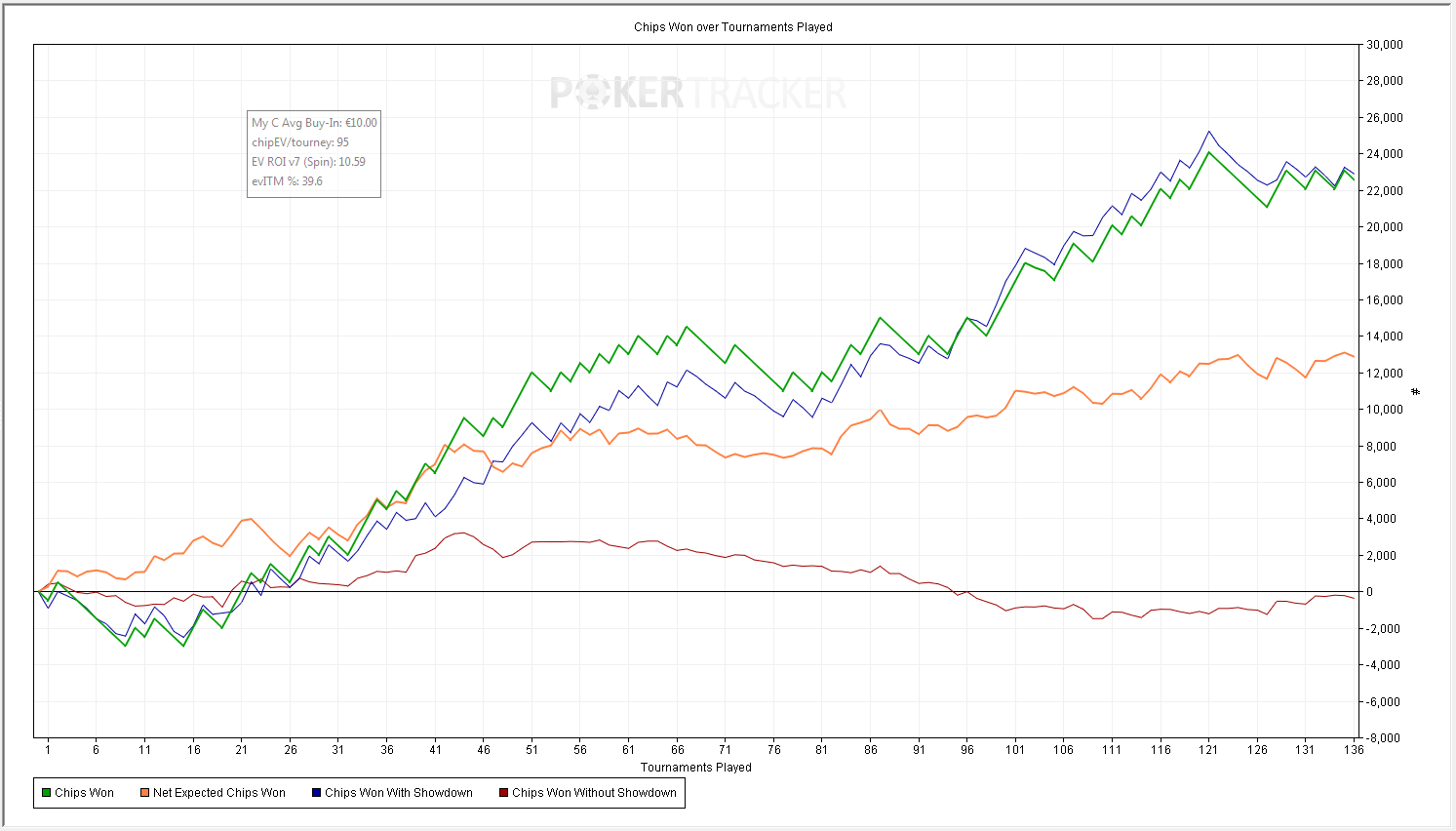Click the x-axis tick label 36
The width and height of the screenshot is (1456, 831).
click(387, 750)
